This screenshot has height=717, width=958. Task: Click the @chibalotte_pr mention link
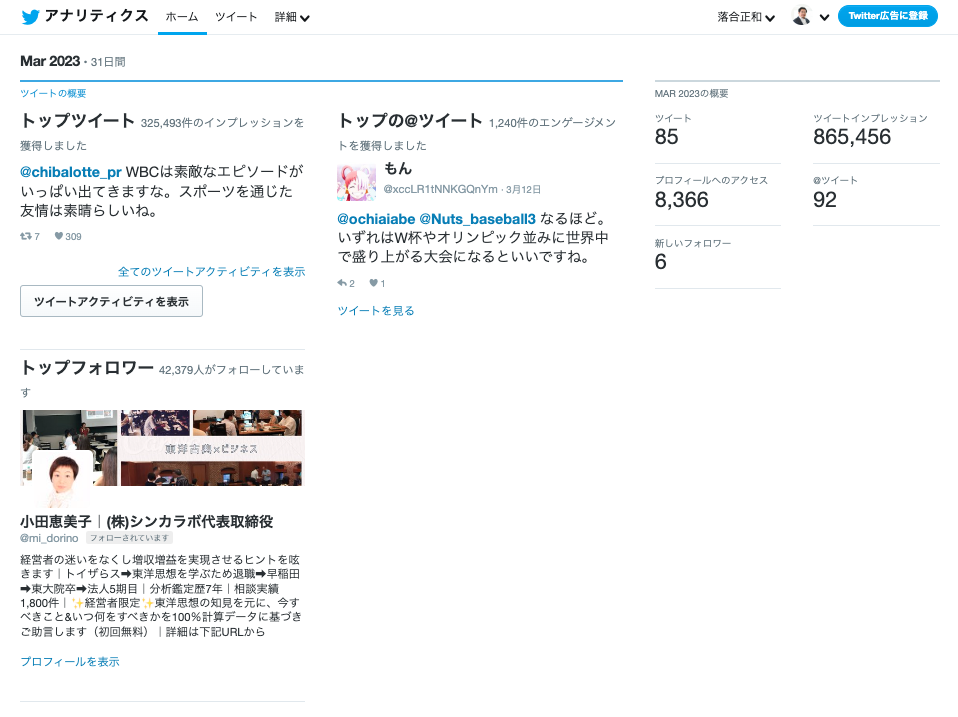point(71,171)
